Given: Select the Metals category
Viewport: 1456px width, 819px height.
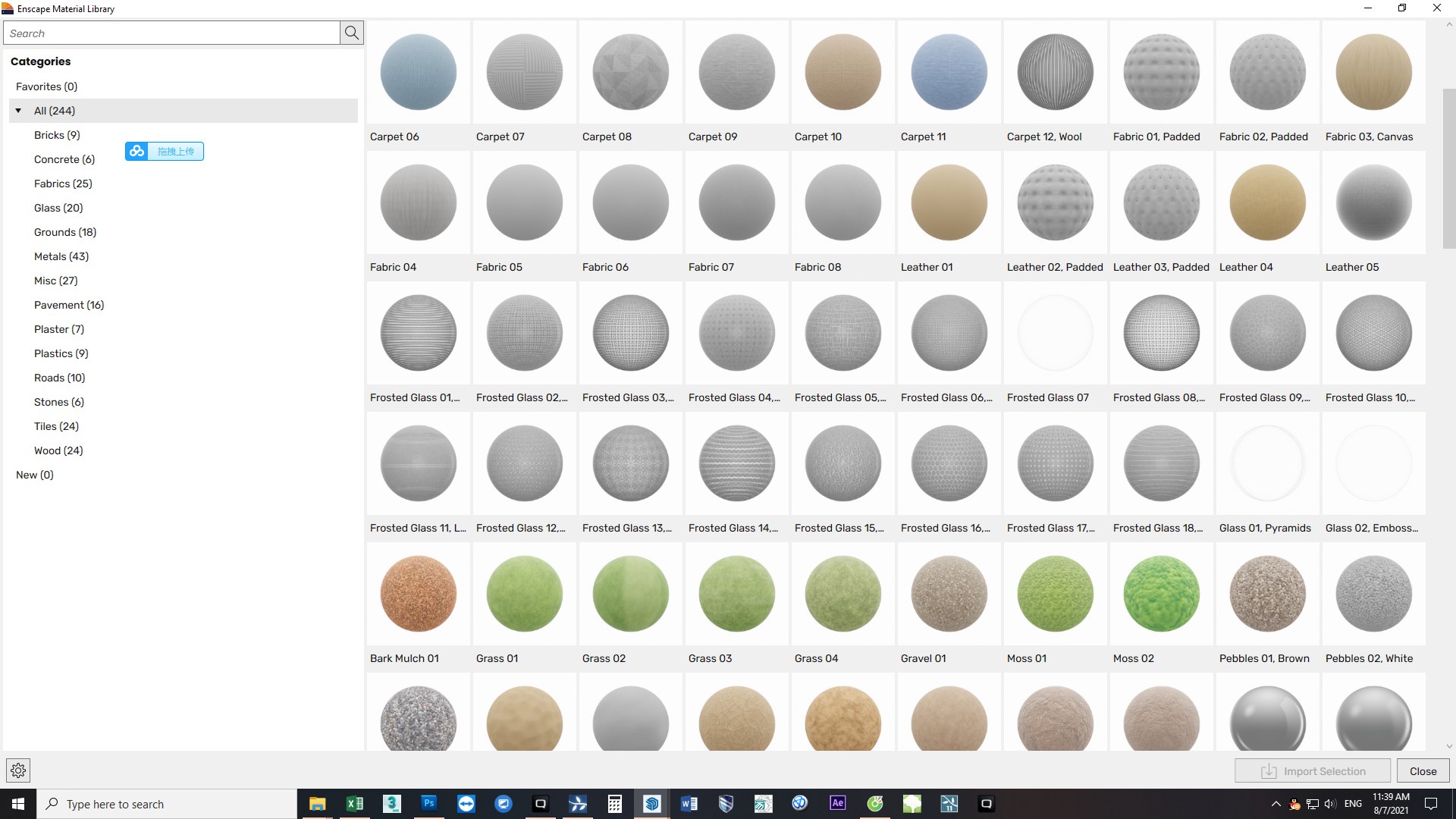Looking at the screenshot, I should pyautogui.click(x=61, y=256).
